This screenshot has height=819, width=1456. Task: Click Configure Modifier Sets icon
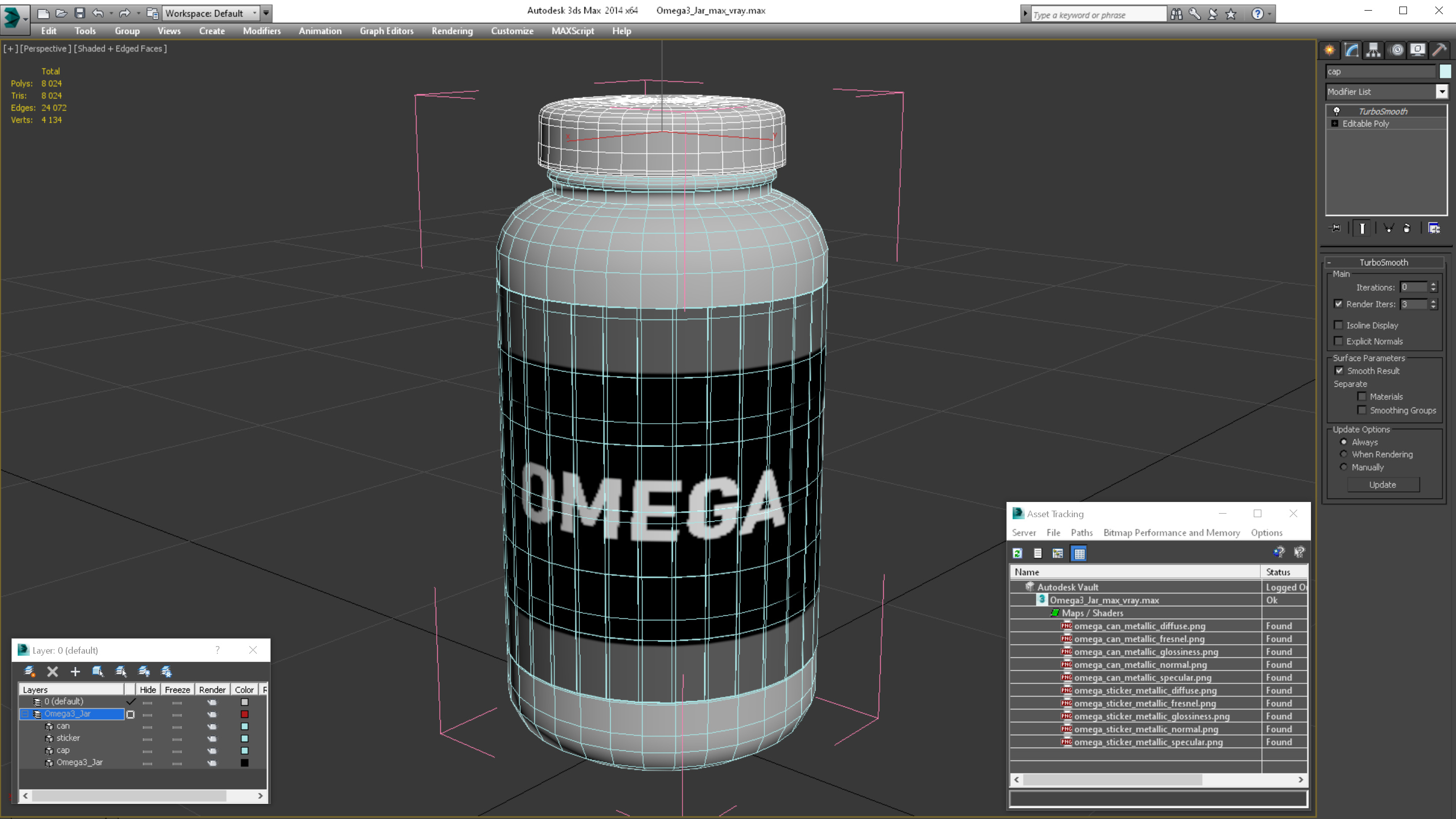1434,229
